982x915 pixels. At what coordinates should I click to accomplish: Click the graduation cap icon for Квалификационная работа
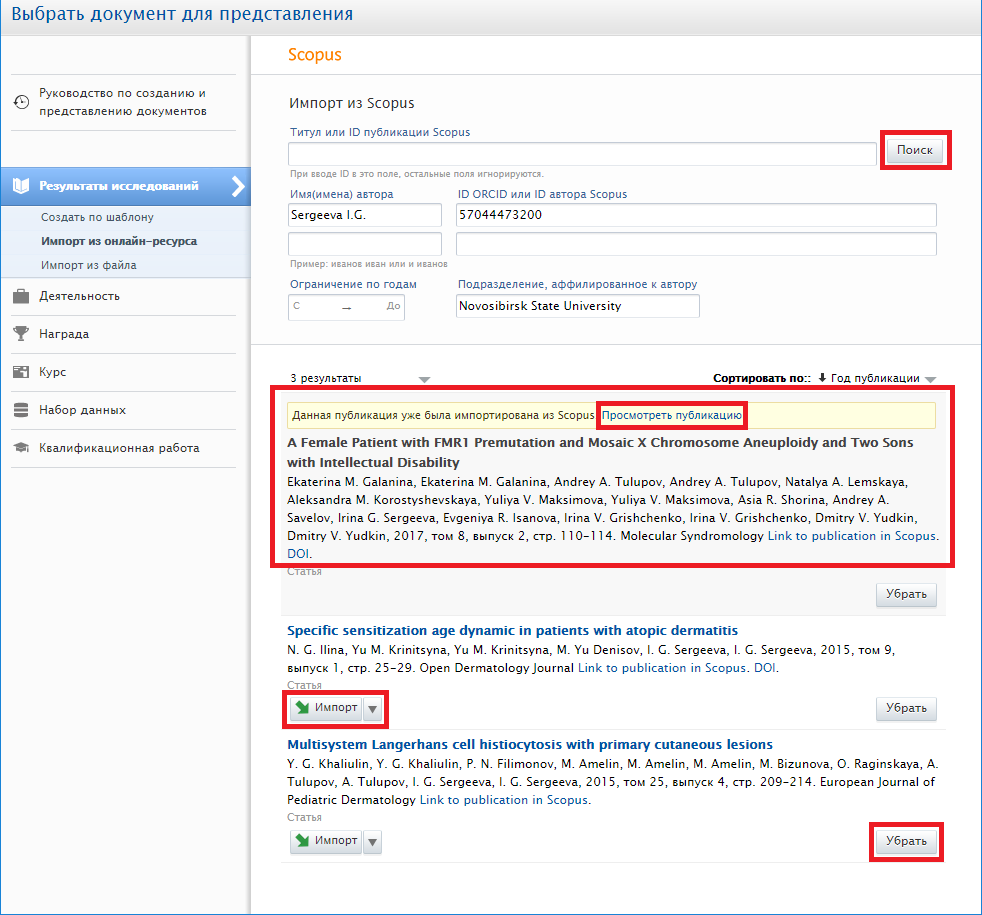pos(21,448)
